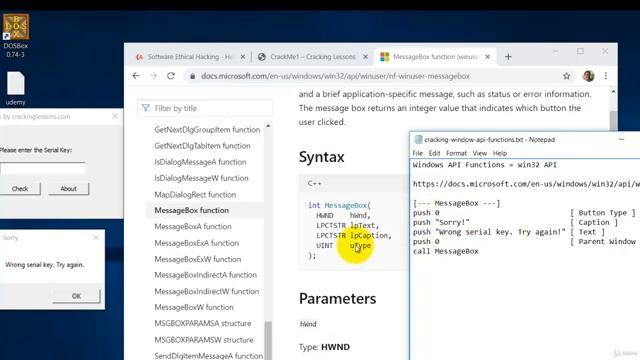The width and height of the screenshot is (640, 360).
Task: Open IsDialogMessageA function link
Action: click(x=200, y=162)
